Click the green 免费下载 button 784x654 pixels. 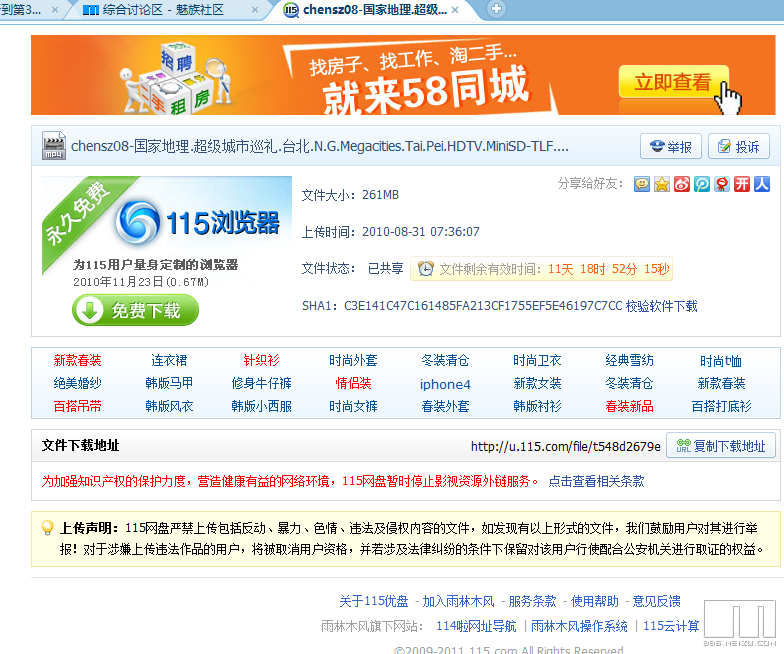tap(136, 310)
